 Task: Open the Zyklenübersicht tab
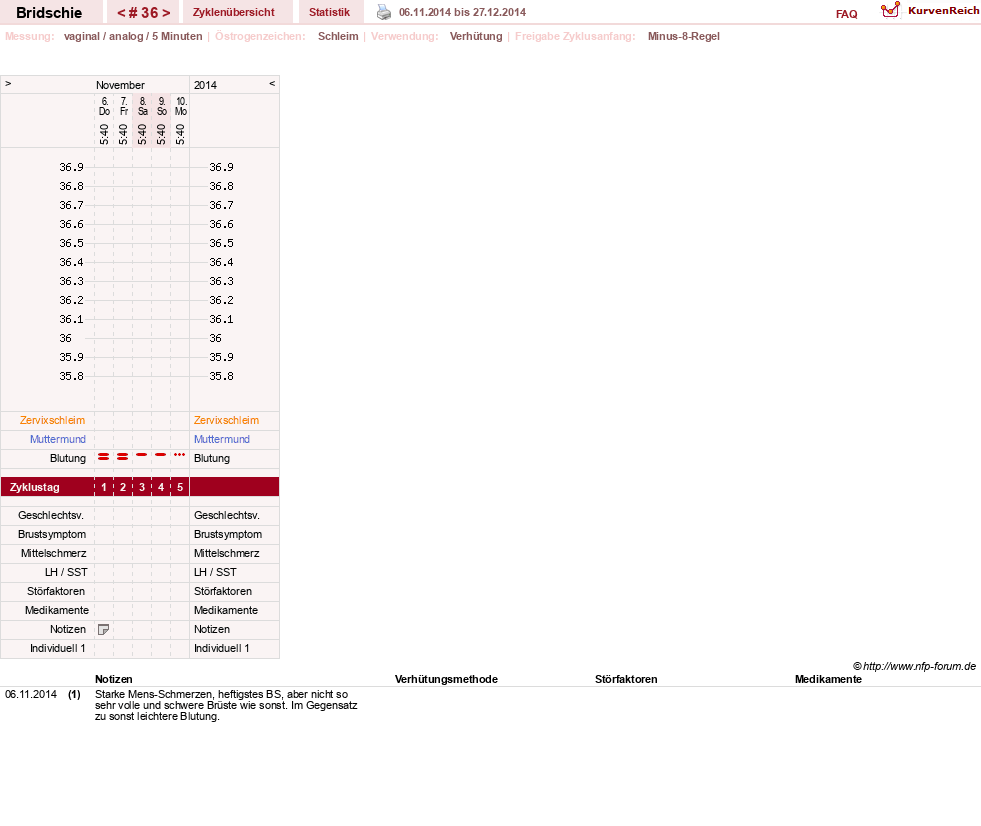[x=233, y=12]
